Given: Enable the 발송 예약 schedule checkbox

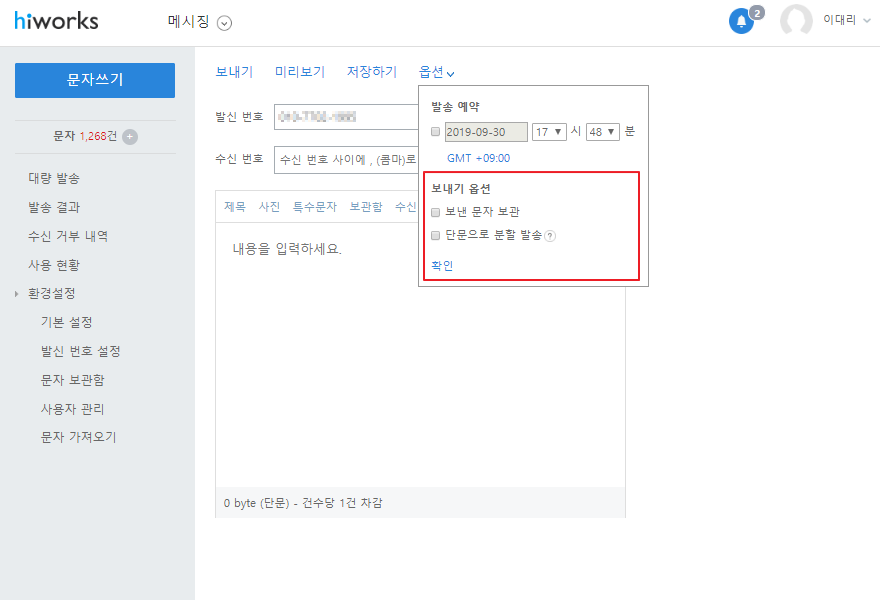Looking at the screenshot, I should coord(435,132).
